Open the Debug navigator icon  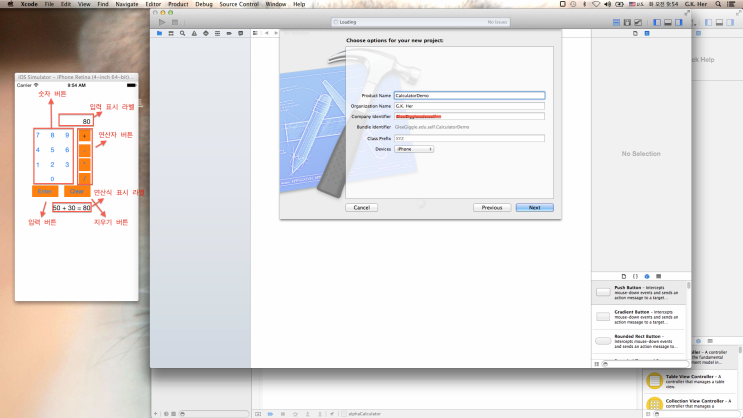point(217,33)
